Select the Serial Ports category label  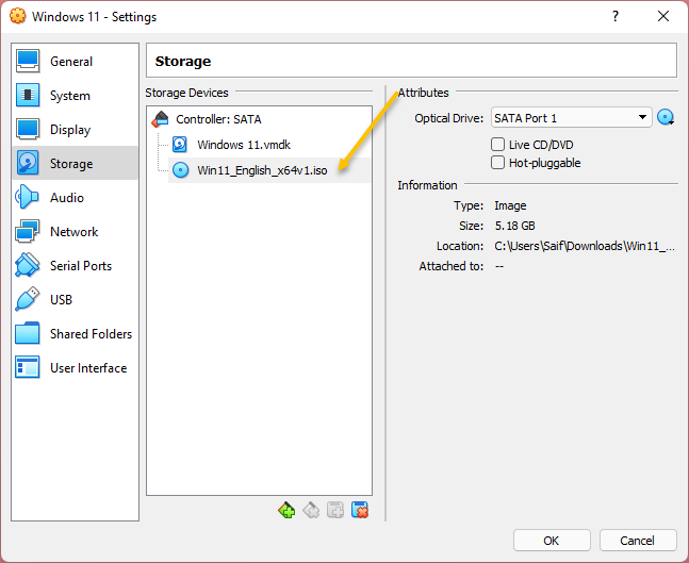click(81, 266)
